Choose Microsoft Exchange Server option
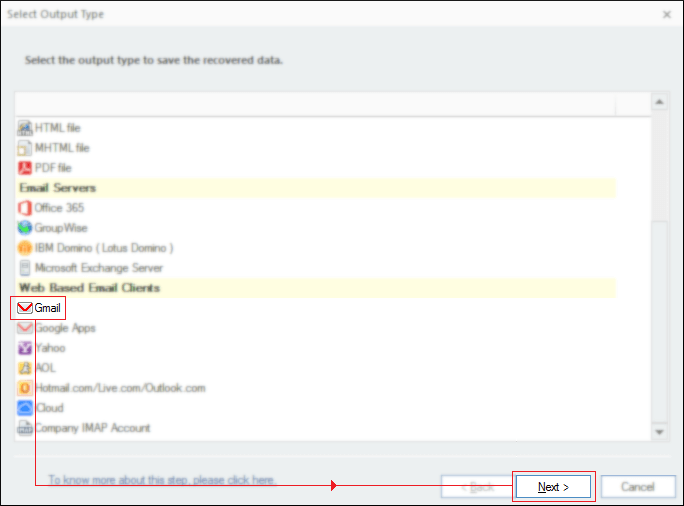Screen dimensions: 684x506 tap(99, 268)
